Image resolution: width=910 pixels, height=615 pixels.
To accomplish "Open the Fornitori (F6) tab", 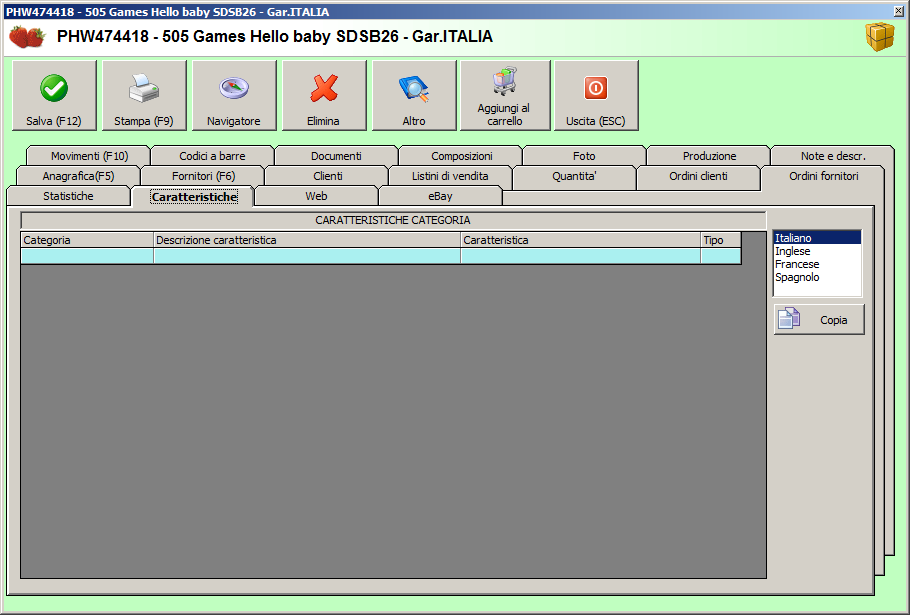I will tap(203, 176).
